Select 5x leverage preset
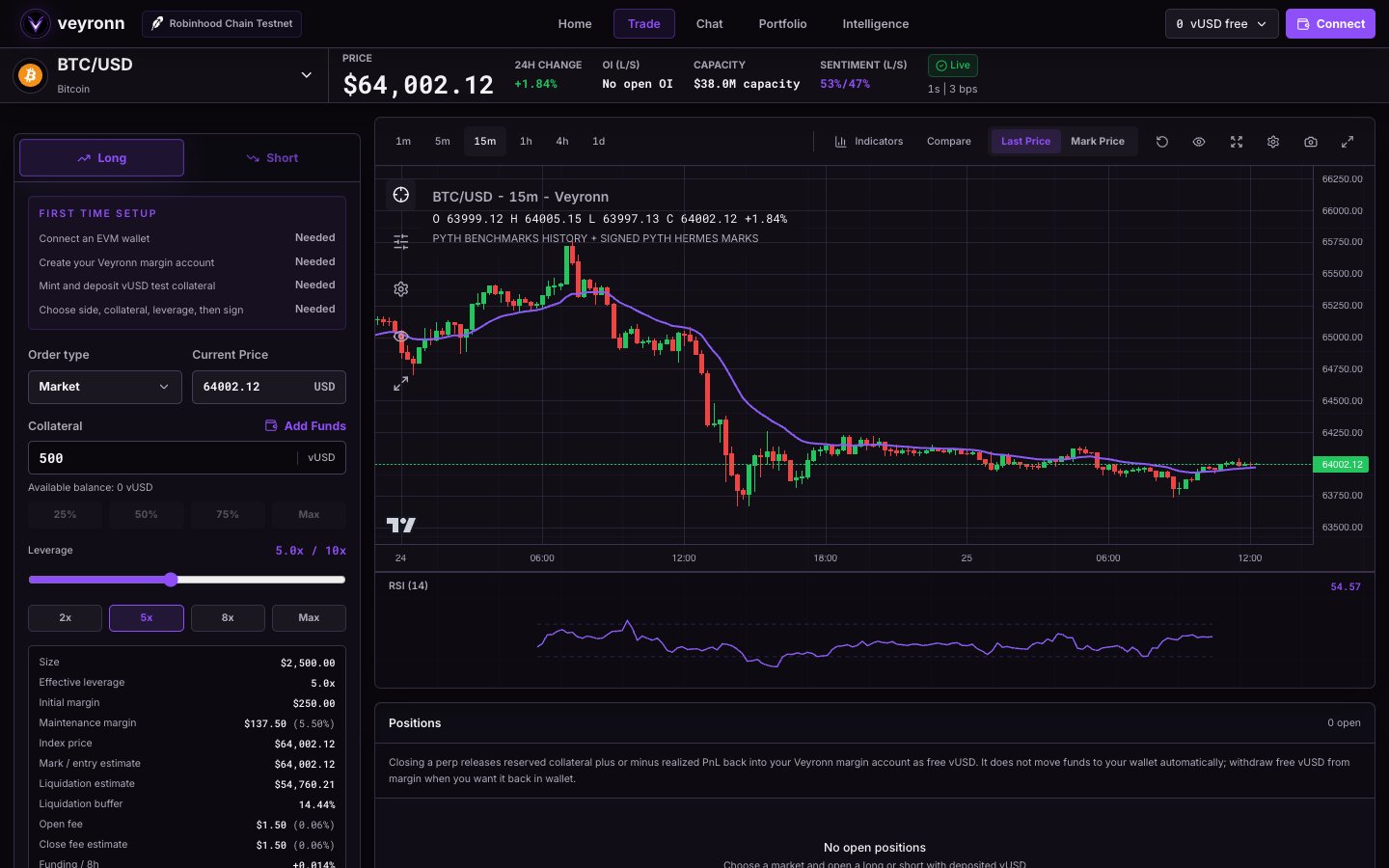This screenshot has height=868, width=1389. 147,618
